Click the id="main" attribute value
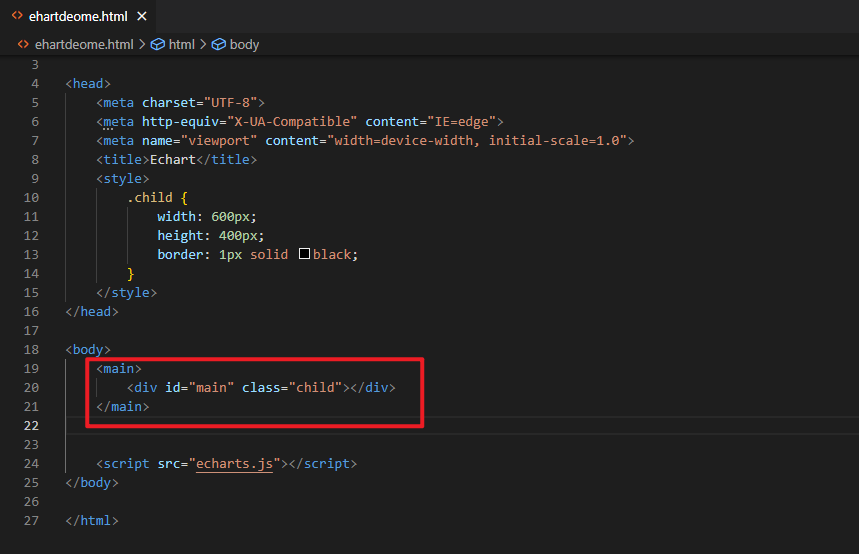 tap(210, 388)
